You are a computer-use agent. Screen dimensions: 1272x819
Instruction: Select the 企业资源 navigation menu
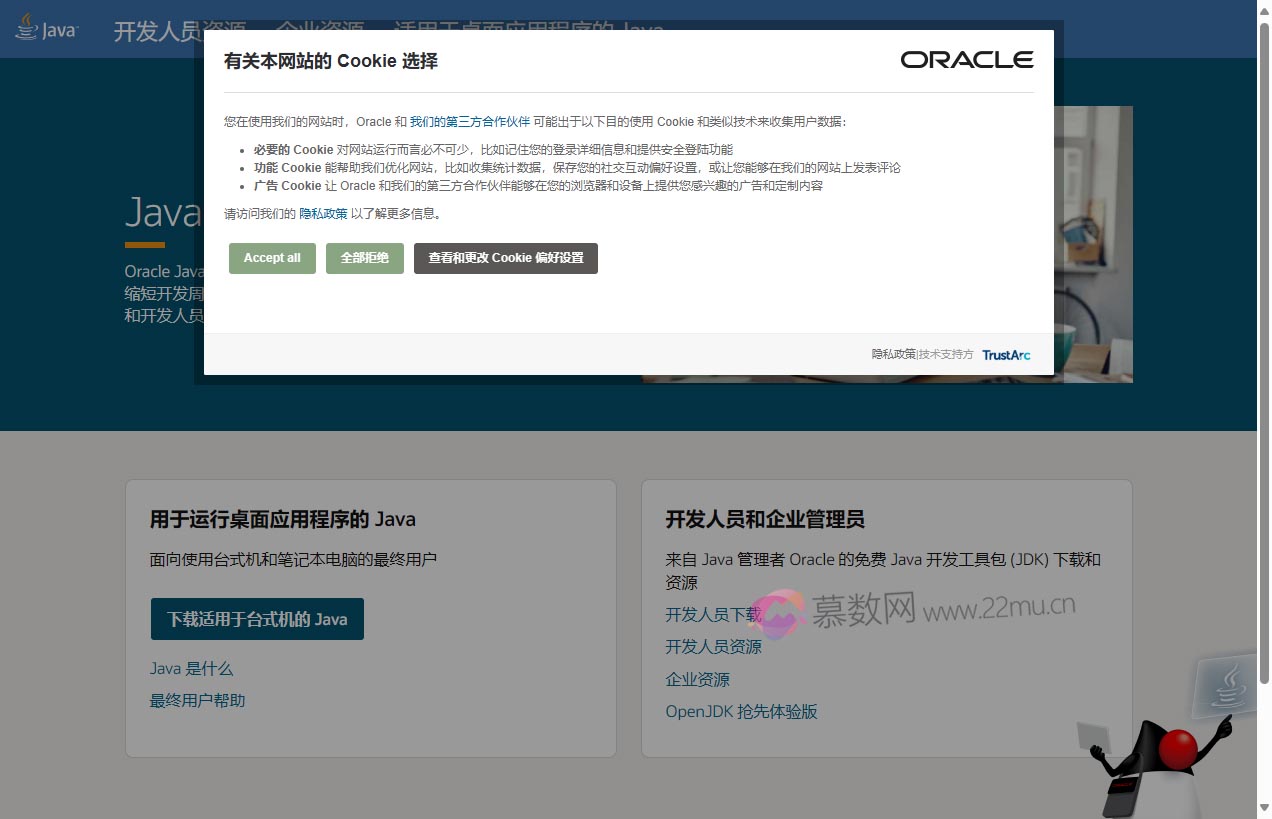tap(320, 30)
